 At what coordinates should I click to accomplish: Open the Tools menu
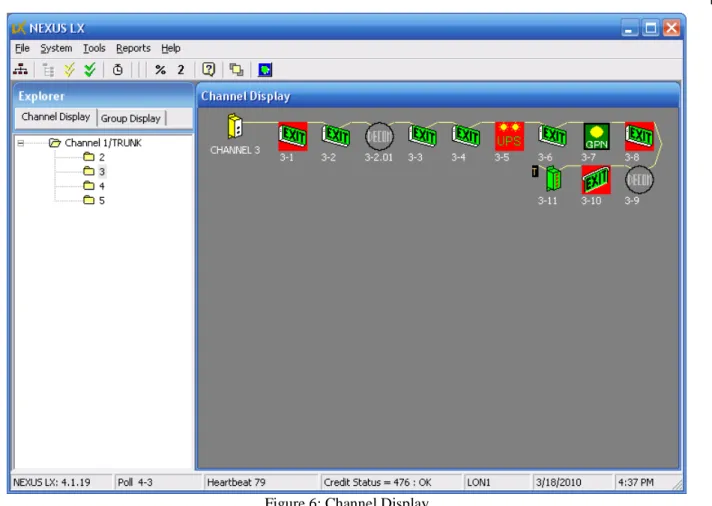(x=94, y=48)
